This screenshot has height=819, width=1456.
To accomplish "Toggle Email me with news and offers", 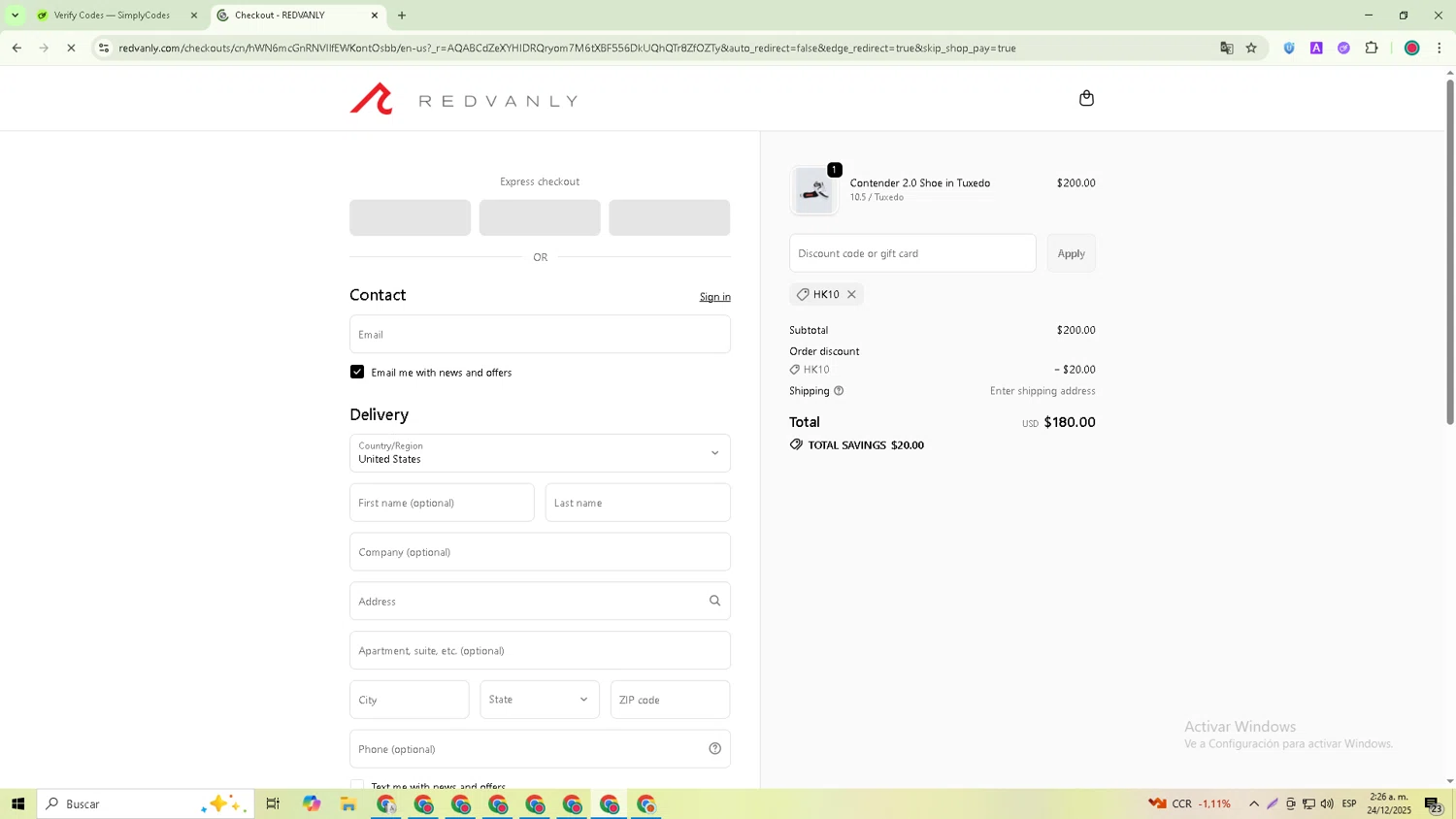I will pyautogui.click(x=357, y=372).
